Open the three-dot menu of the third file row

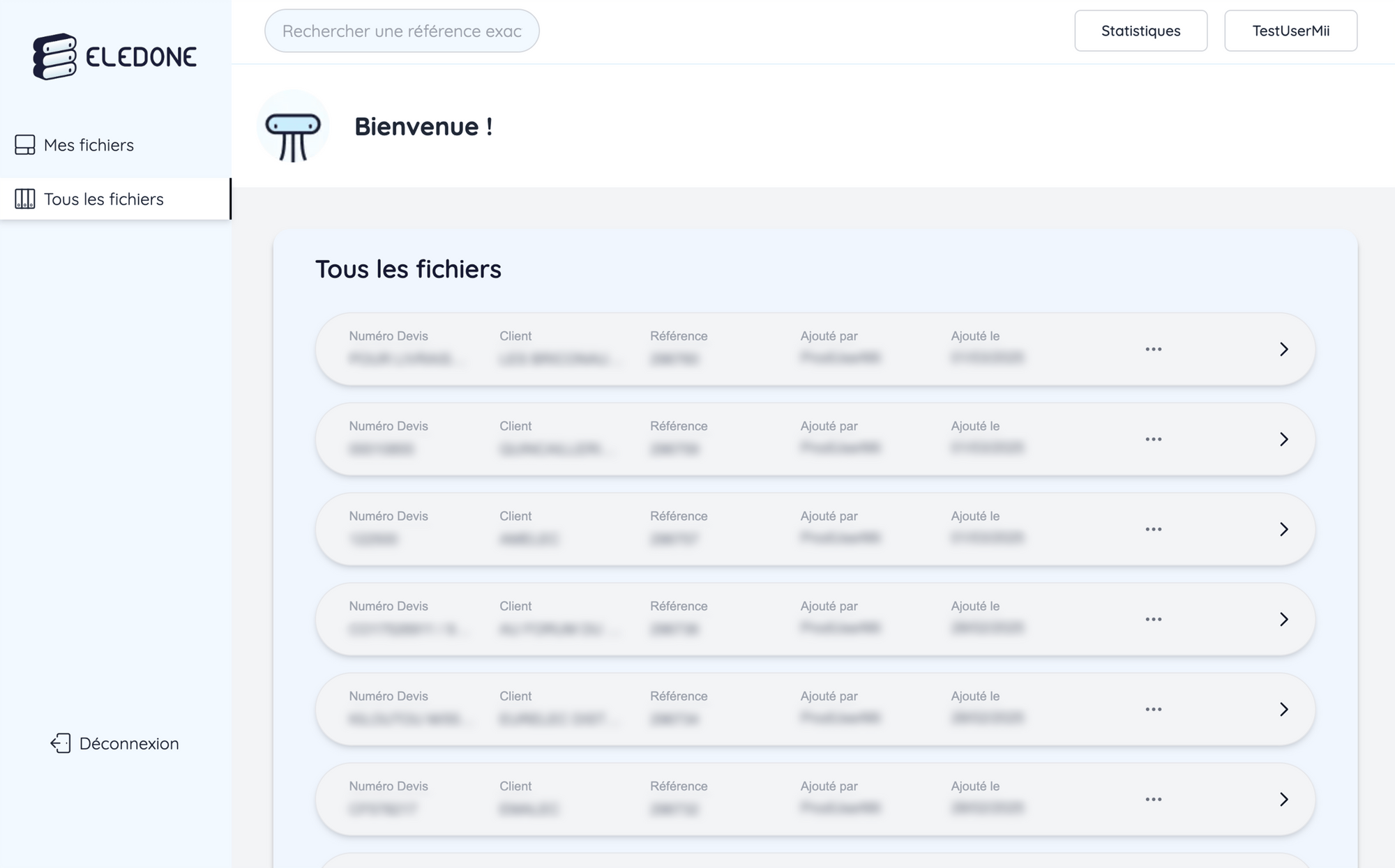1154,529
